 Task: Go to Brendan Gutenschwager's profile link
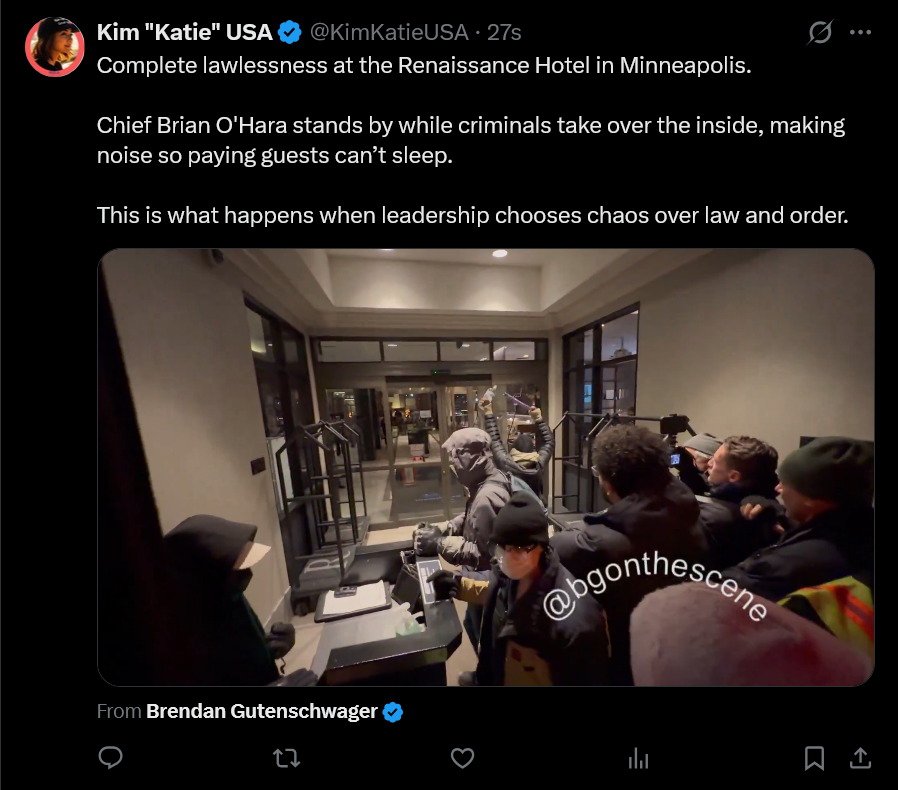click(x=262, y=712)
